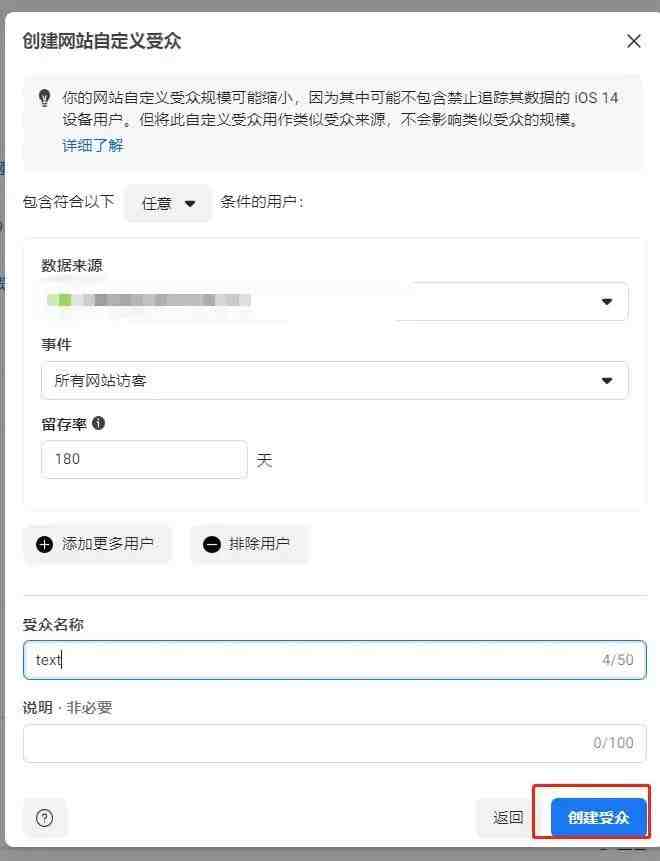Image resolution: width=660 pixels, height=861 pixels.
Task: Click the 受众名称 field containing text
Action: pos(334,659)
